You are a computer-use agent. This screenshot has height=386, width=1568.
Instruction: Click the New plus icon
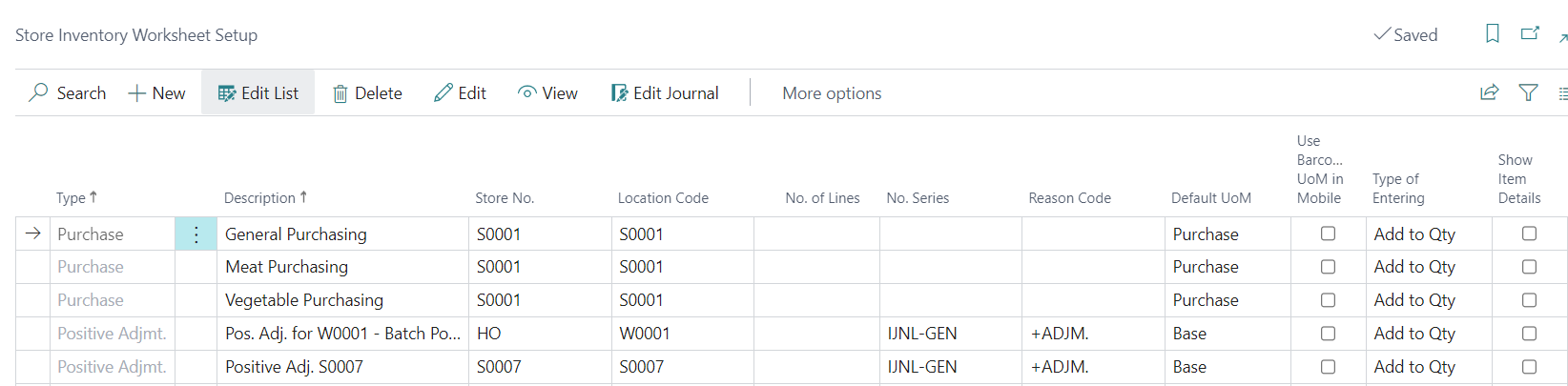(137, 93)
